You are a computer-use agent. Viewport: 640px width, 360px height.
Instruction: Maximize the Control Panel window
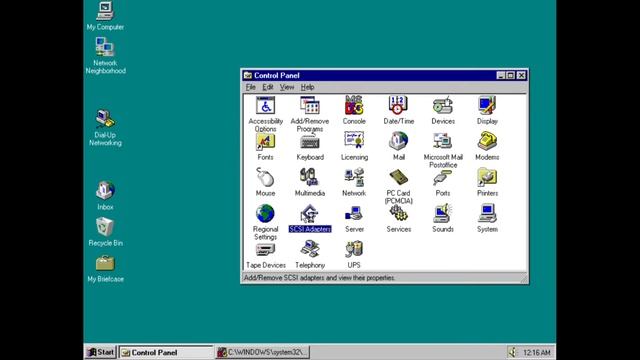point(510,75)
